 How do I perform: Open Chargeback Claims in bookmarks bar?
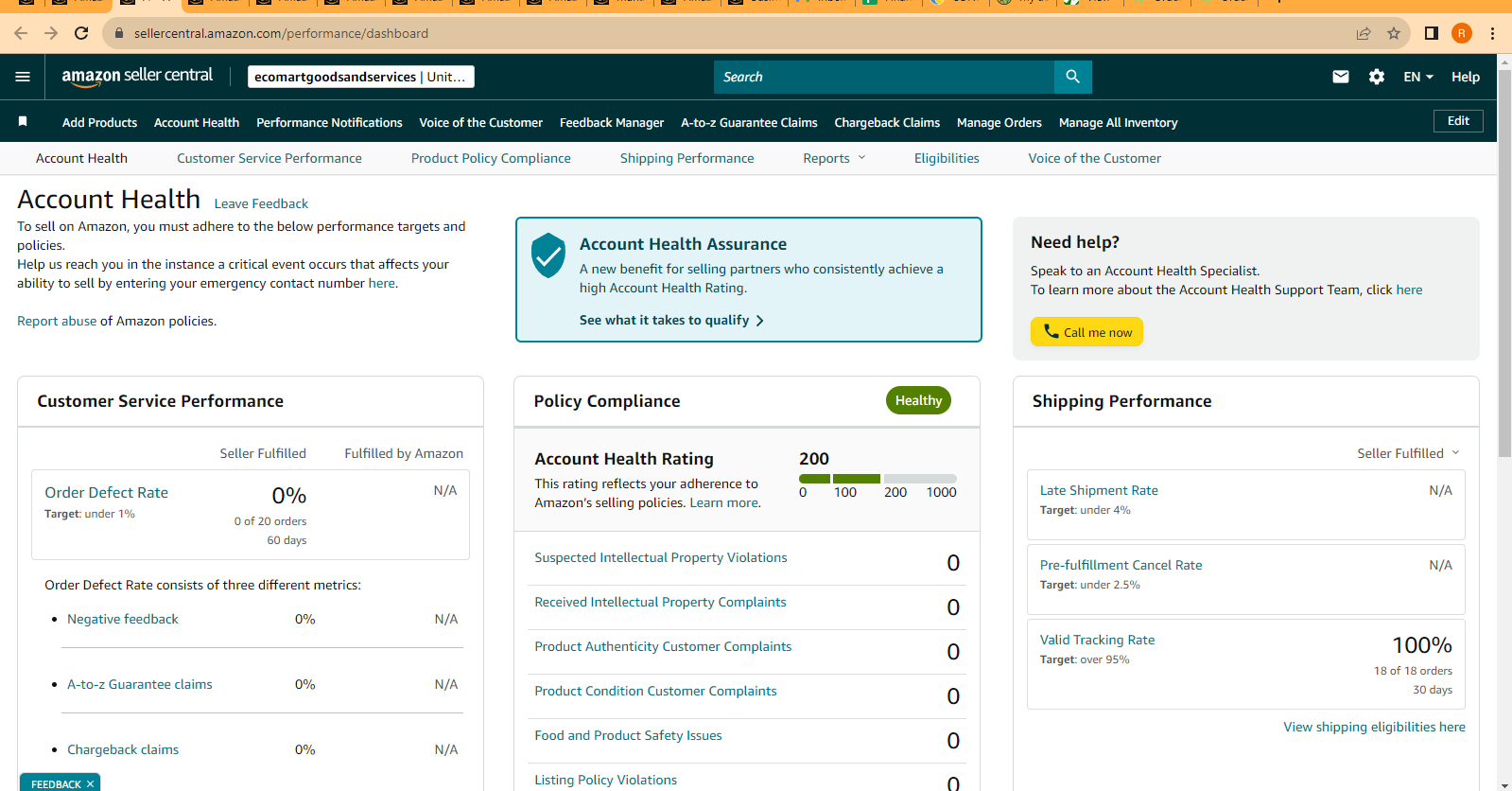point(887,122)
